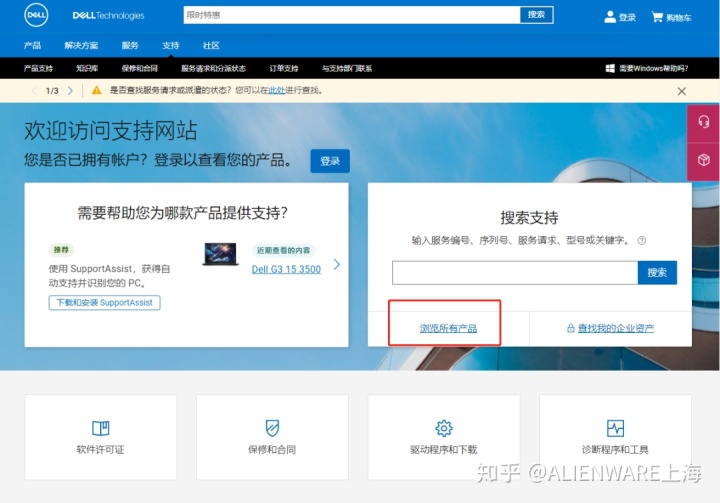
Task: Click the 登录 text in header
Action: tap(627, 18)
